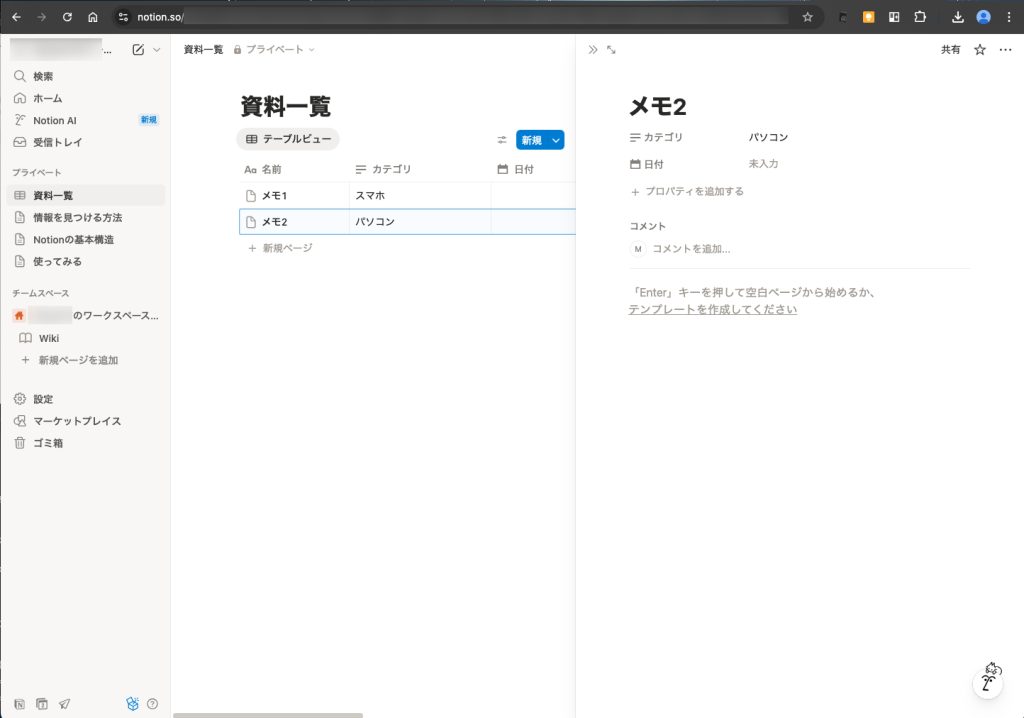This screenshot has height=718, width=1024.
Task: Open the browser extensions puzzle icon
Action: [x=920, y=17]
